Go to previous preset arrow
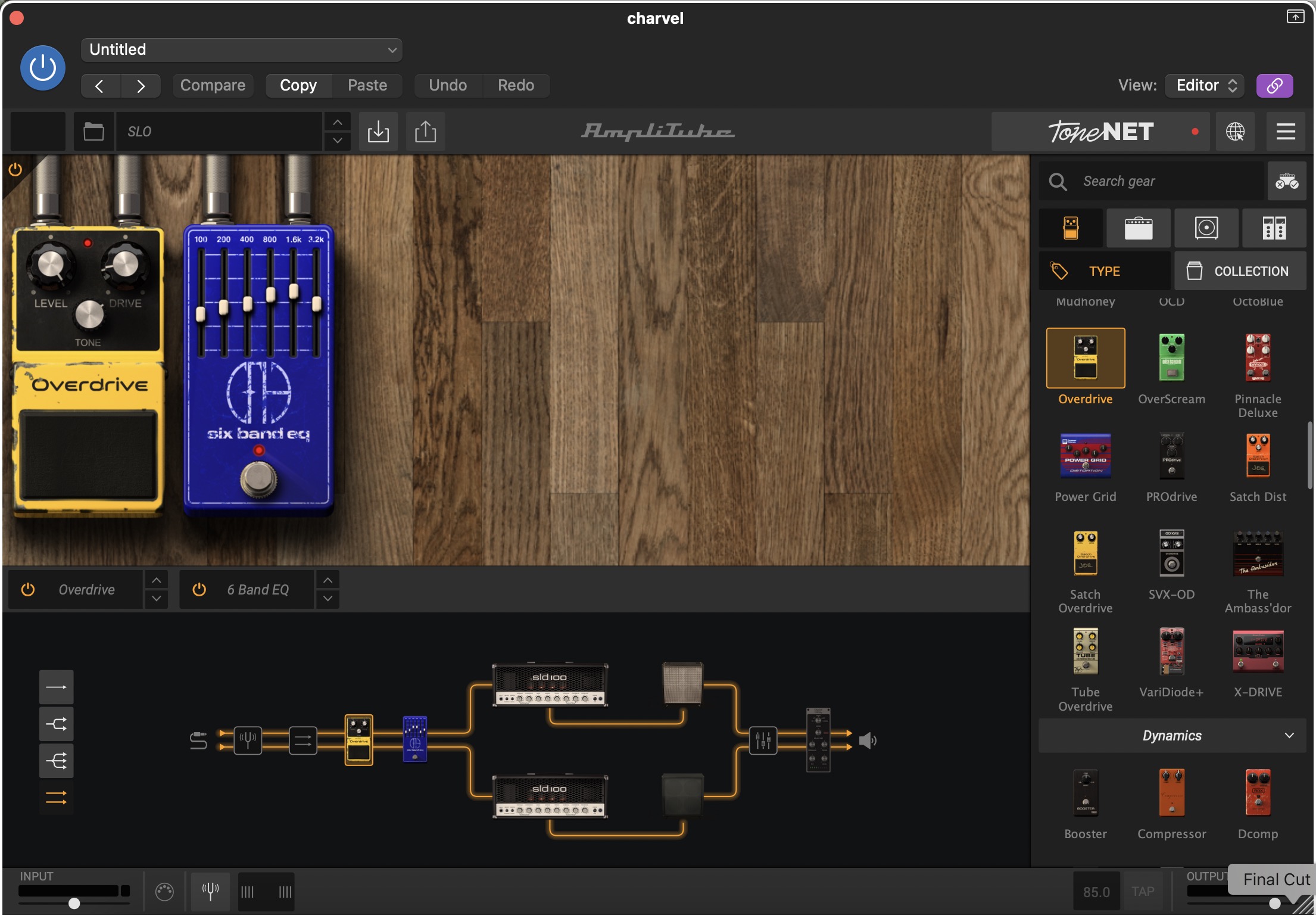The image size is (1316, 915). (x=100, y=86)
